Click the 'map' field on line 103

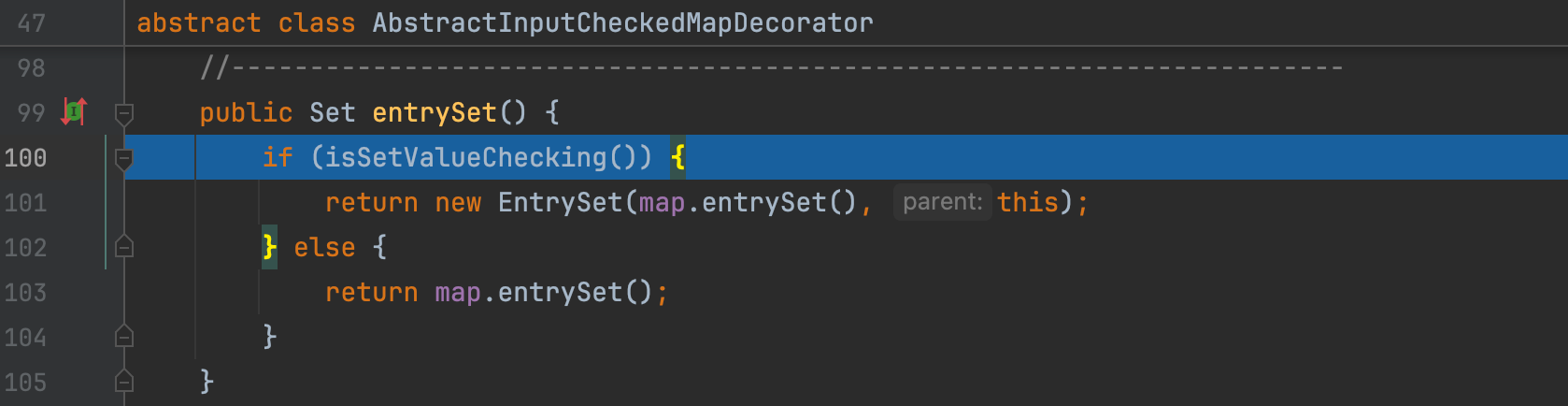457,293
